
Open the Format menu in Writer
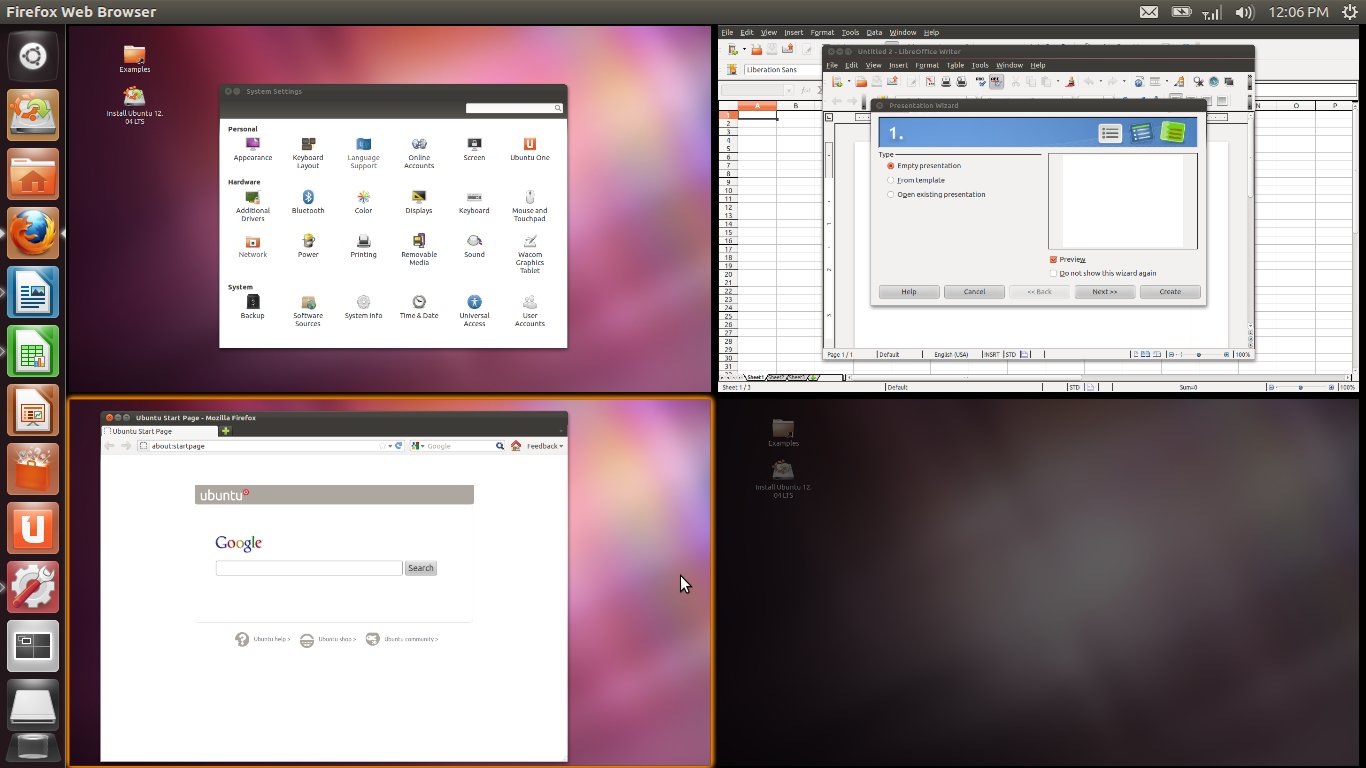point(927,65)
